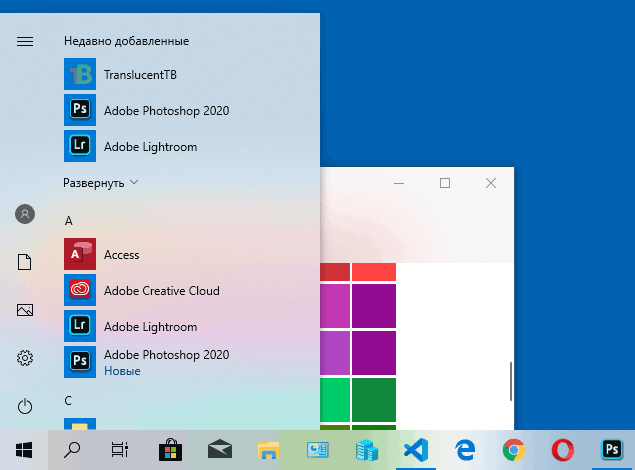
Task: Select Adobe Lightroom under section A
Action: pyautogui.click(x=150, y=327)
